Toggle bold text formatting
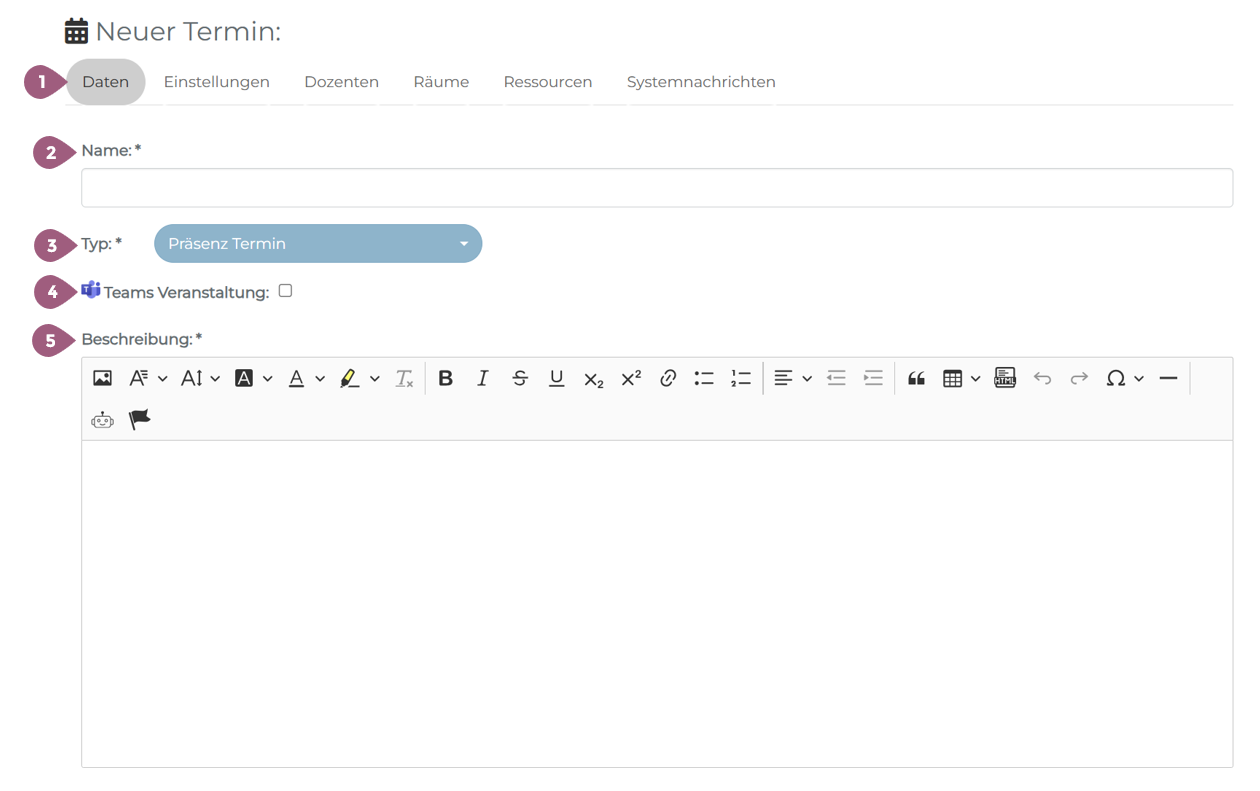 coord(446,378)
